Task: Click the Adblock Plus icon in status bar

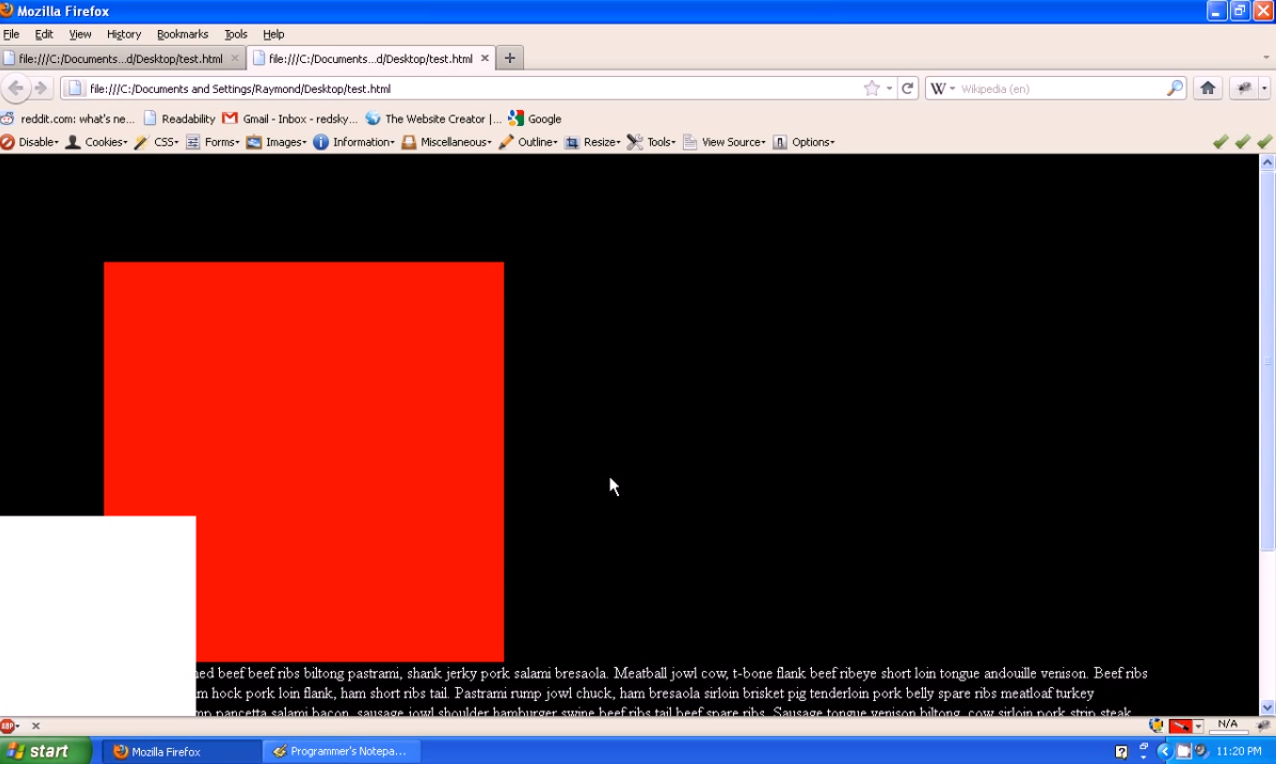Action: tap(8, 726)
